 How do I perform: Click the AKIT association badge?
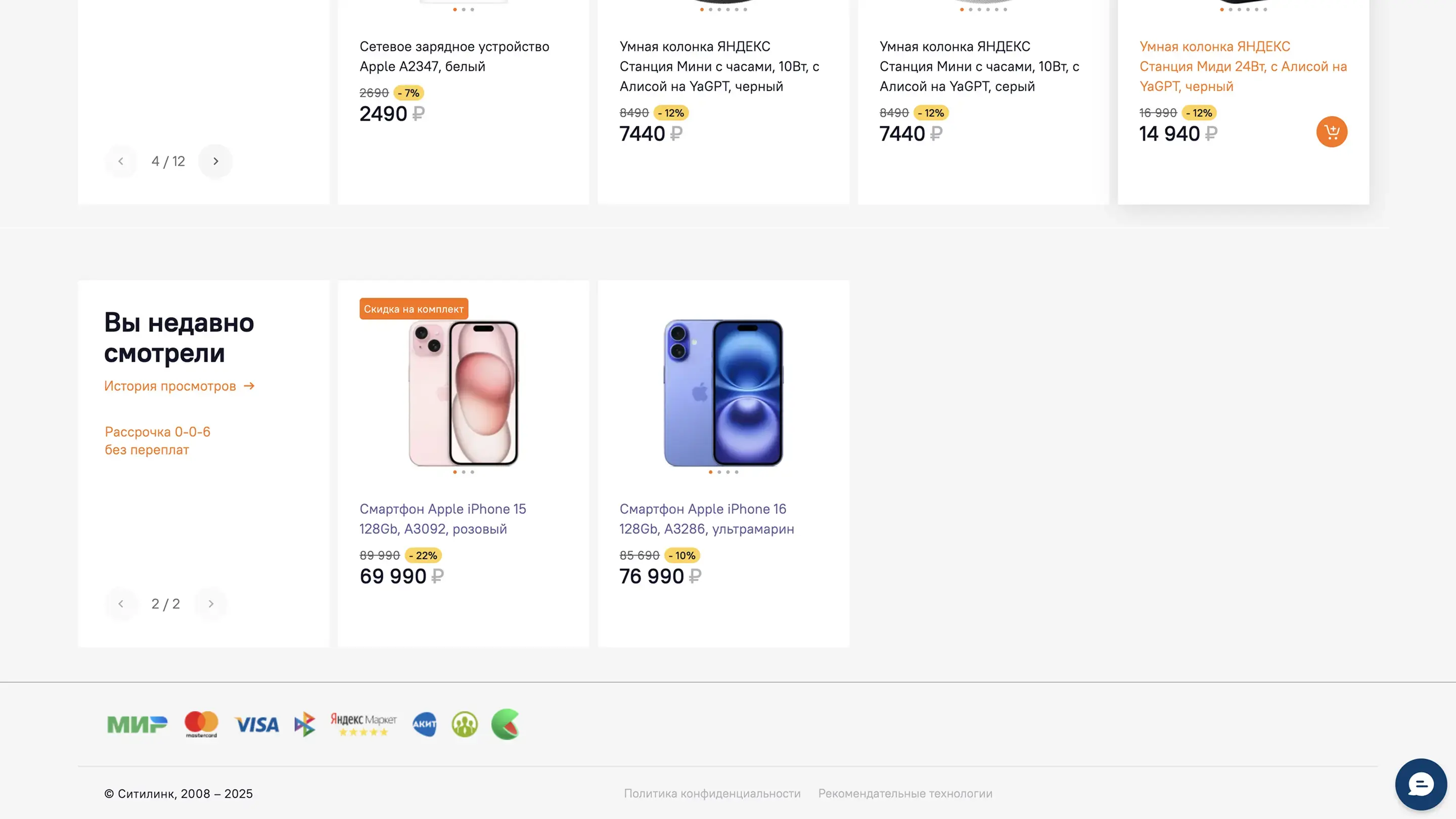click(425, 724)
